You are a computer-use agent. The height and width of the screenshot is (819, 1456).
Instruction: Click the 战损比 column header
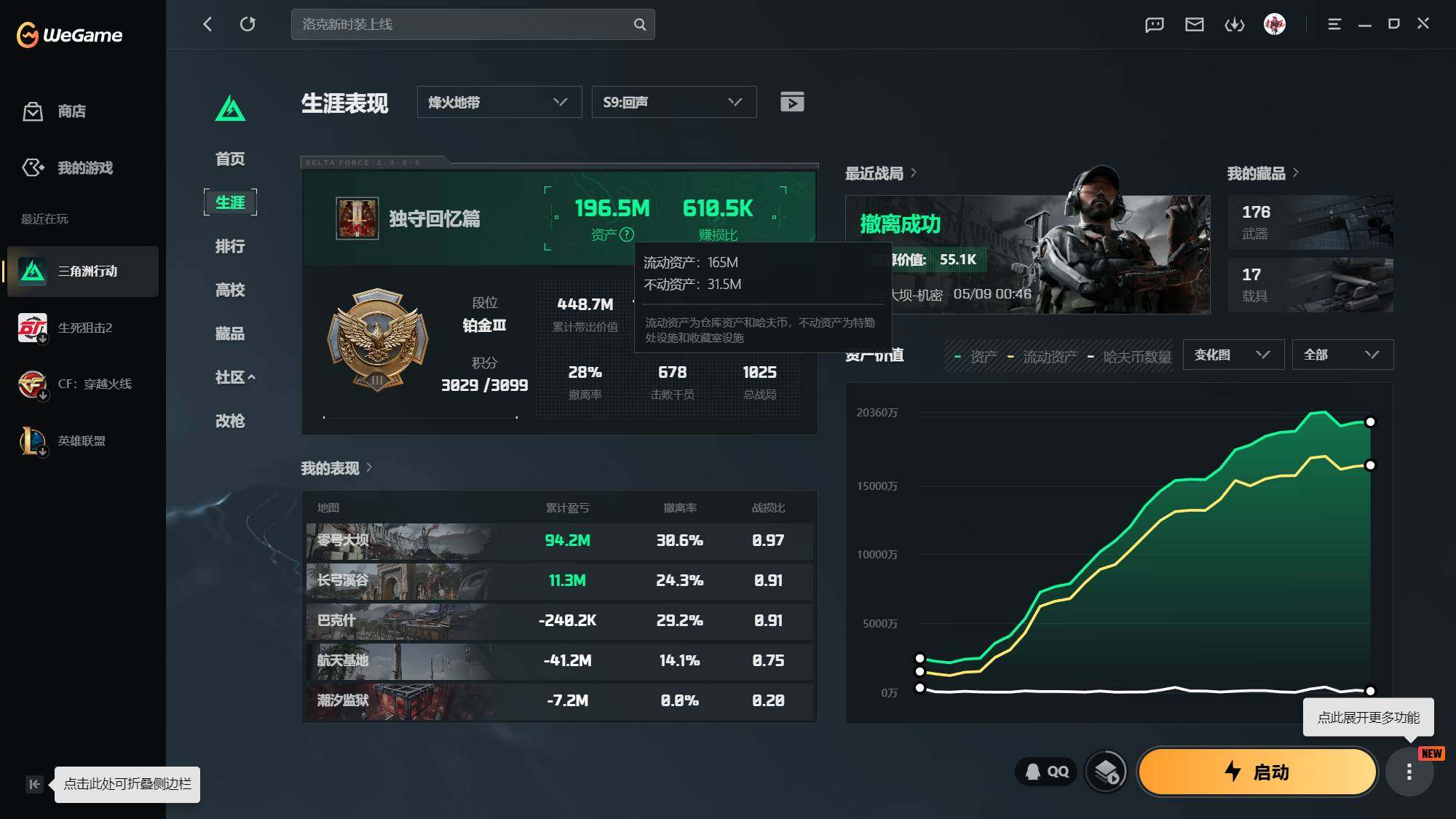coord(768,507)
